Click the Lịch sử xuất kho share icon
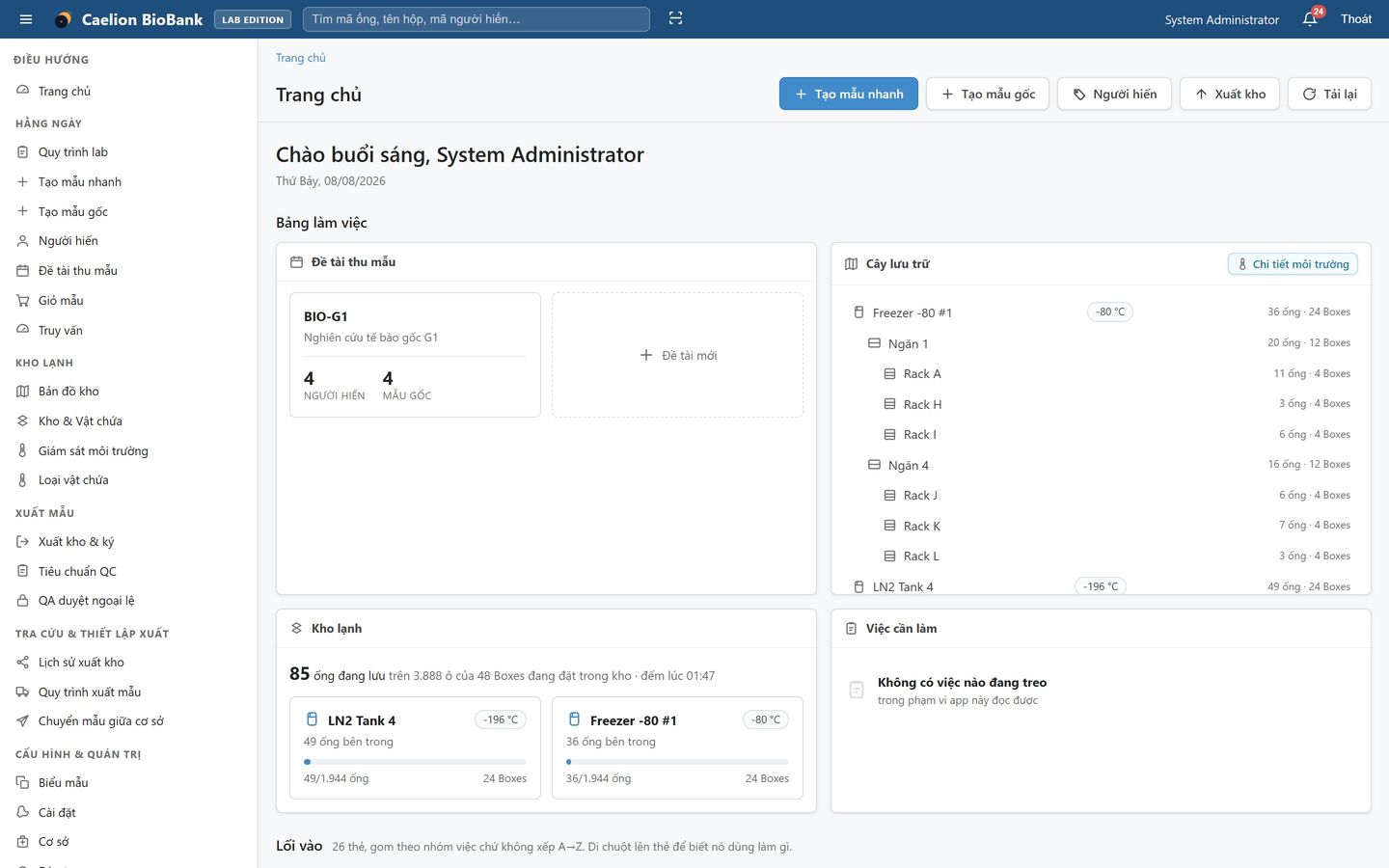The image size is (1389, 868). (x=22, y=662)
